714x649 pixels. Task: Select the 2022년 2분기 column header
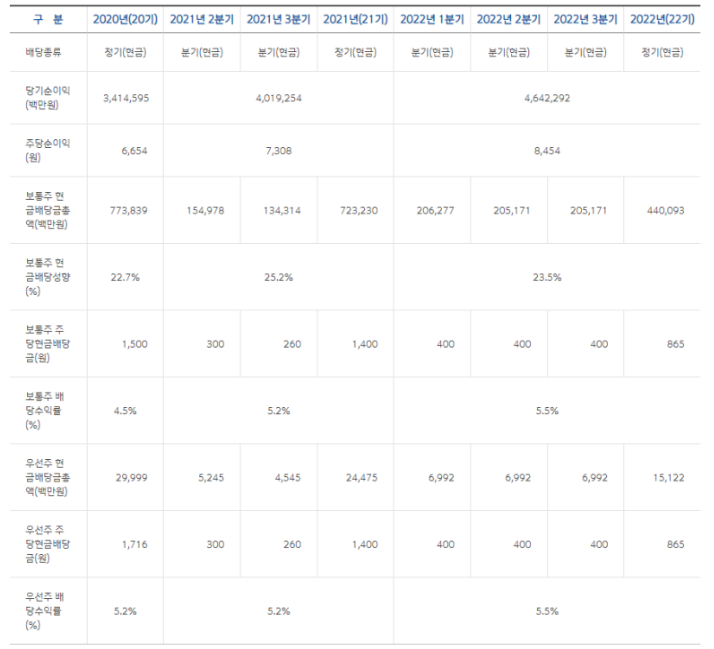coord(509,20)
